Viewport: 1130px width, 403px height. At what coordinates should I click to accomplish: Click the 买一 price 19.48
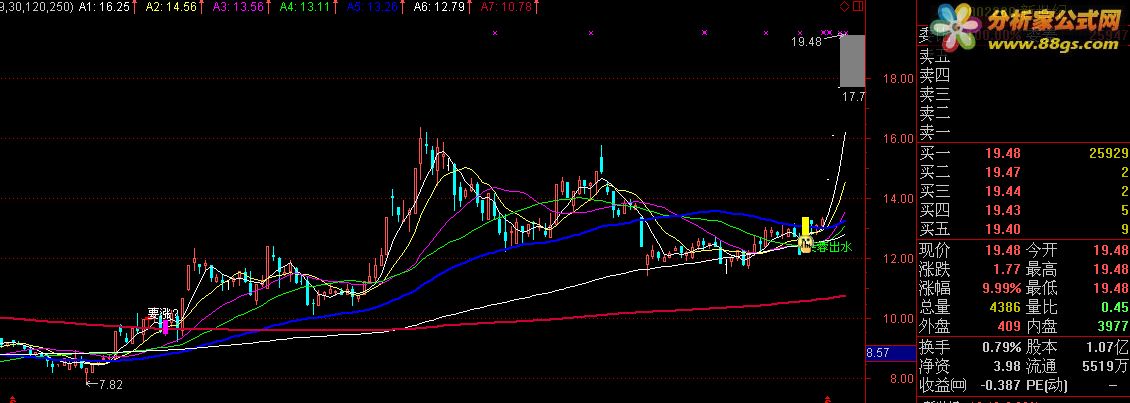pyautogui.click(x=1003, y=153)
